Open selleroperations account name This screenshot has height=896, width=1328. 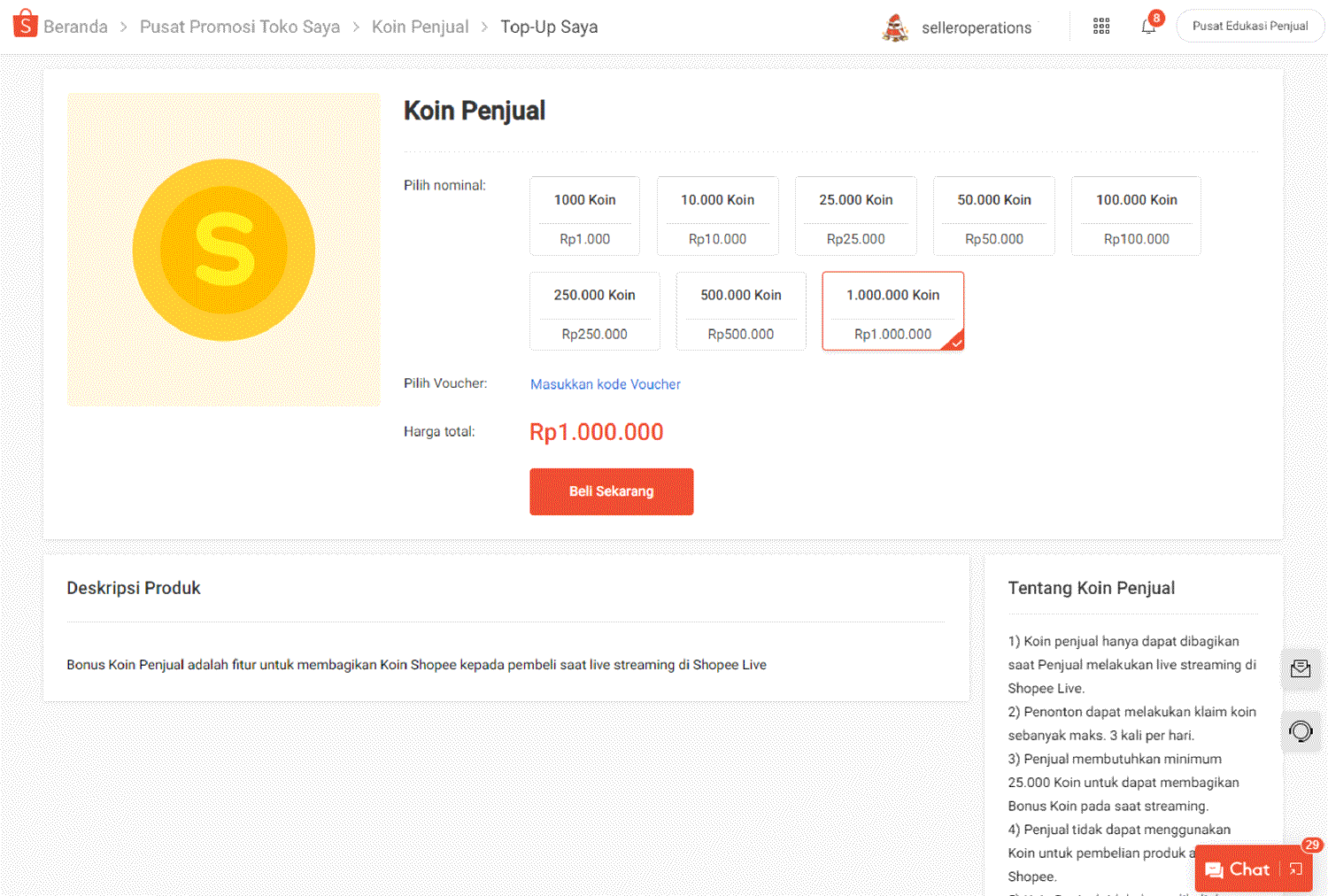(977, 27)
